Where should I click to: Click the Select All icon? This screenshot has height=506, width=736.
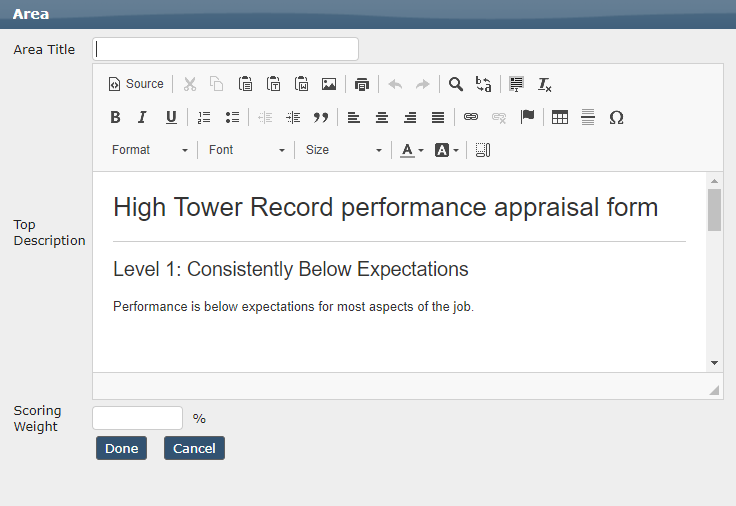click(516, 84)
